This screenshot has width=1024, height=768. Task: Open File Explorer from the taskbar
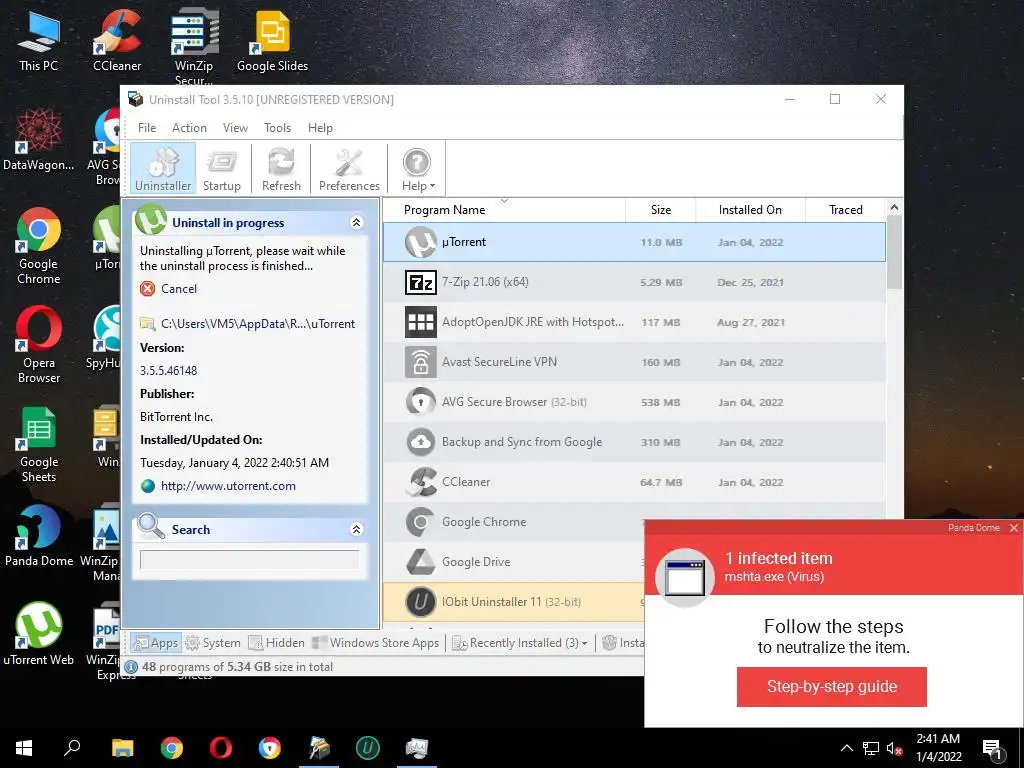(122, 748)
